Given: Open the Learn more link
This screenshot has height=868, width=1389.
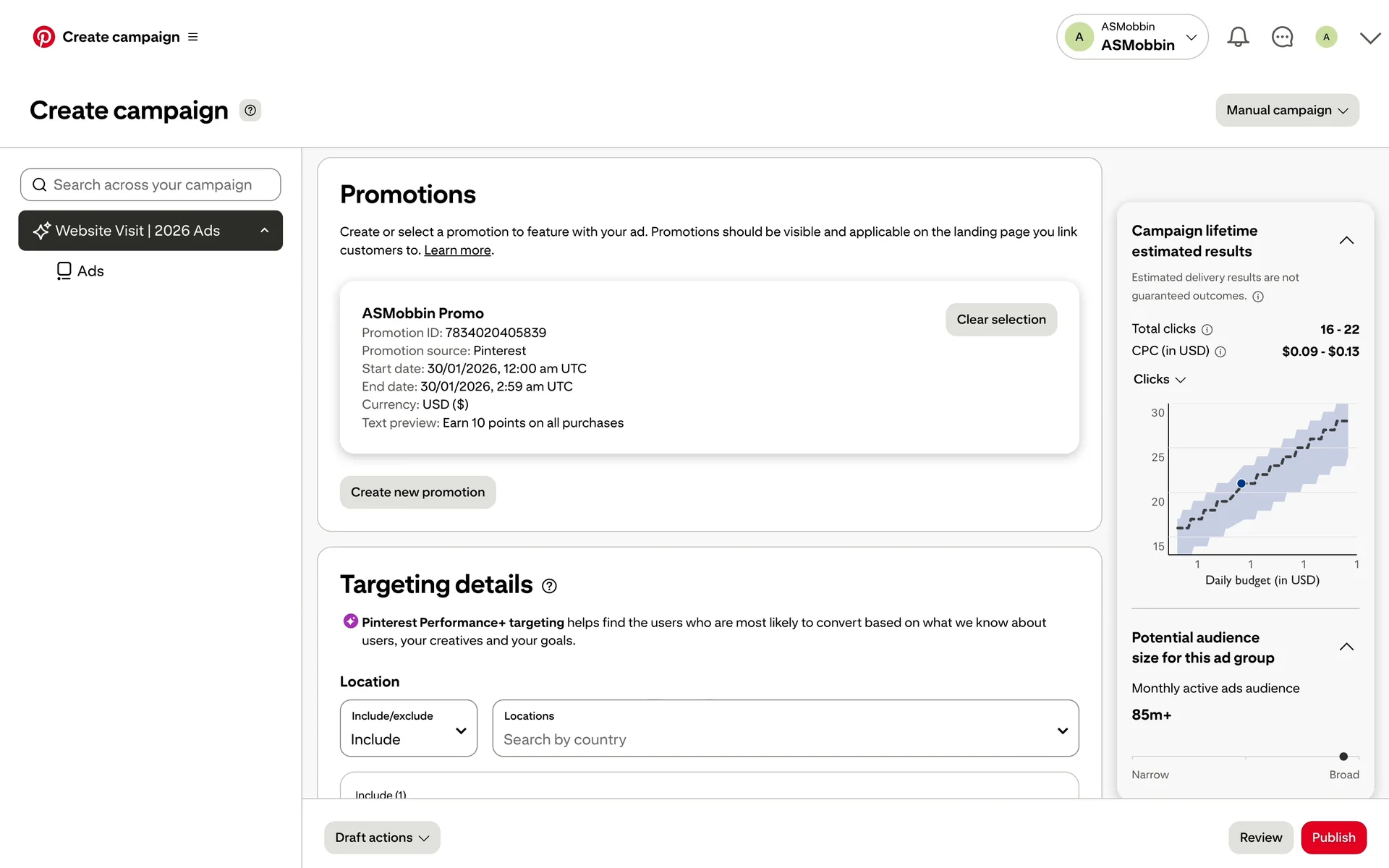Looking at the screenshot, I should [x=457, y=250].
